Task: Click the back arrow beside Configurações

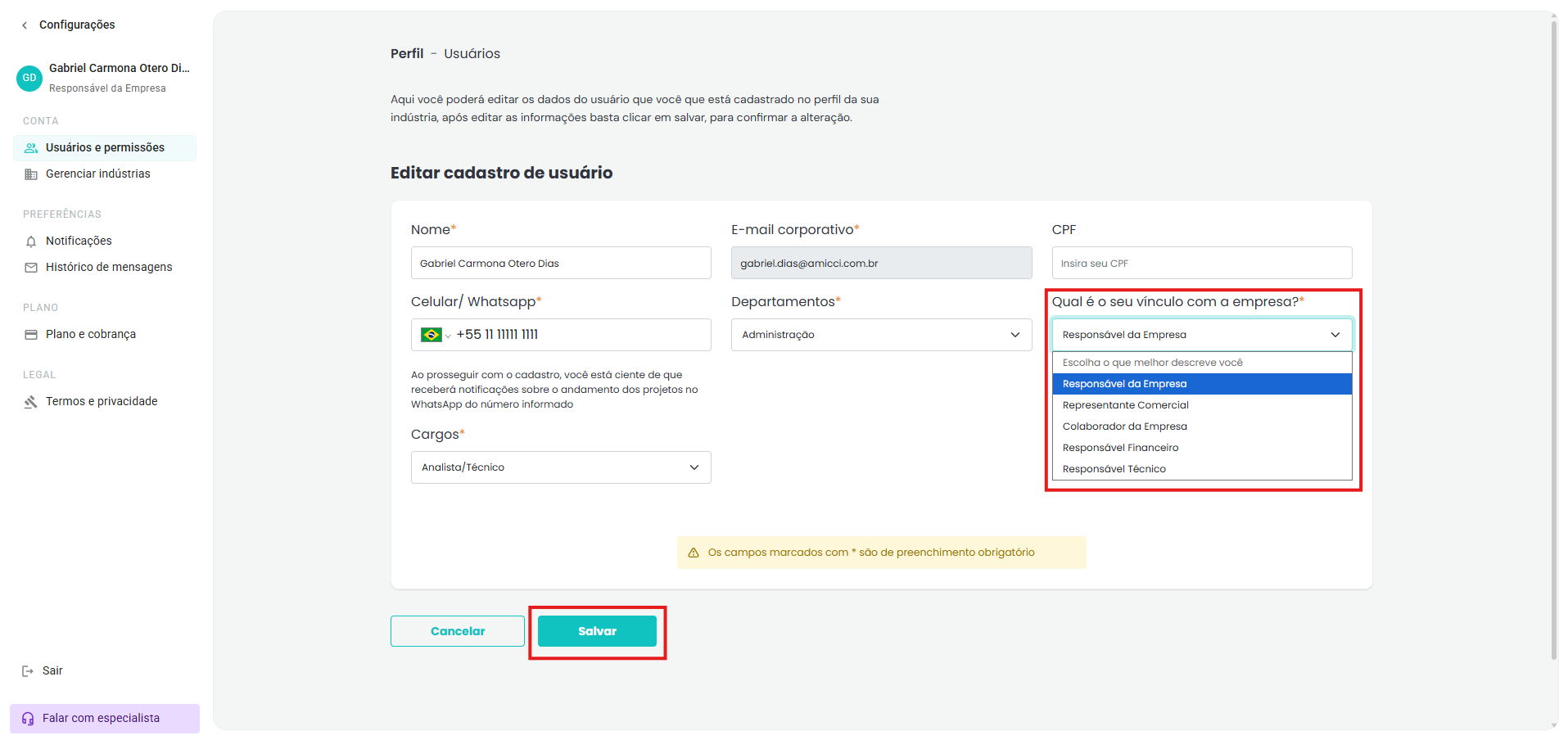Action: (x=25, y=25)
